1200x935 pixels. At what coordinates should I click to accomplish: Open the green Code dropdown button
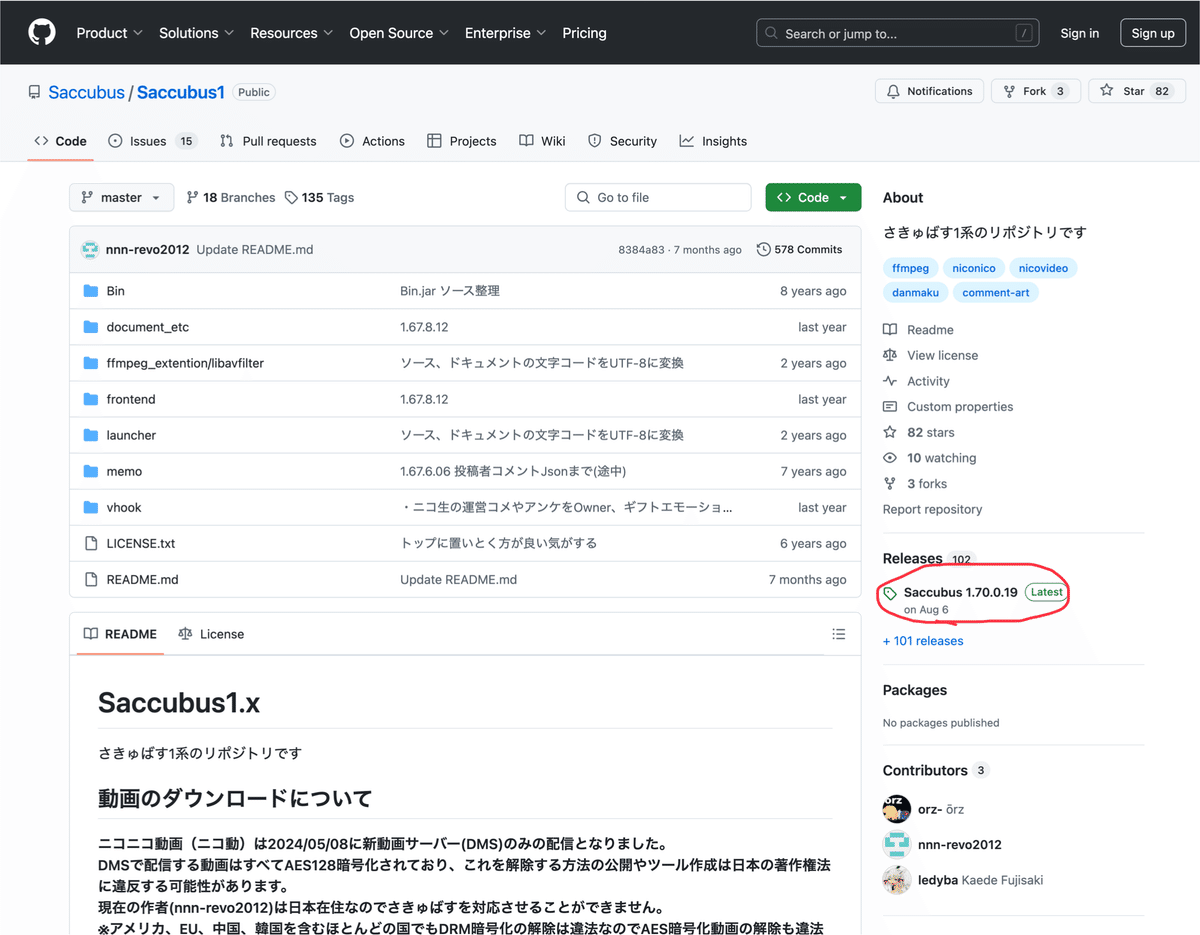pos(813,198)
